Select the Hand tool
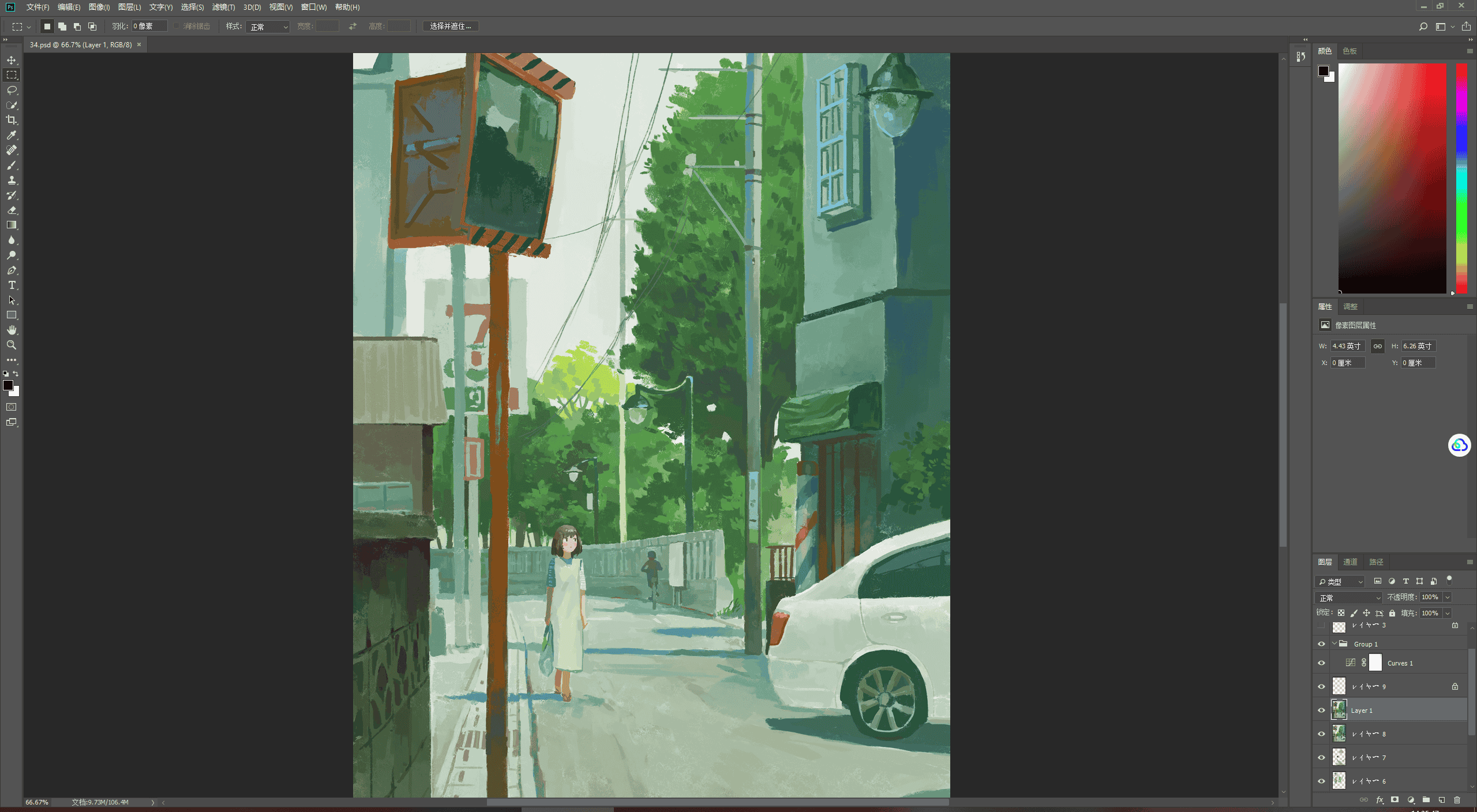1477x812 pixels. tap(12, 330)
